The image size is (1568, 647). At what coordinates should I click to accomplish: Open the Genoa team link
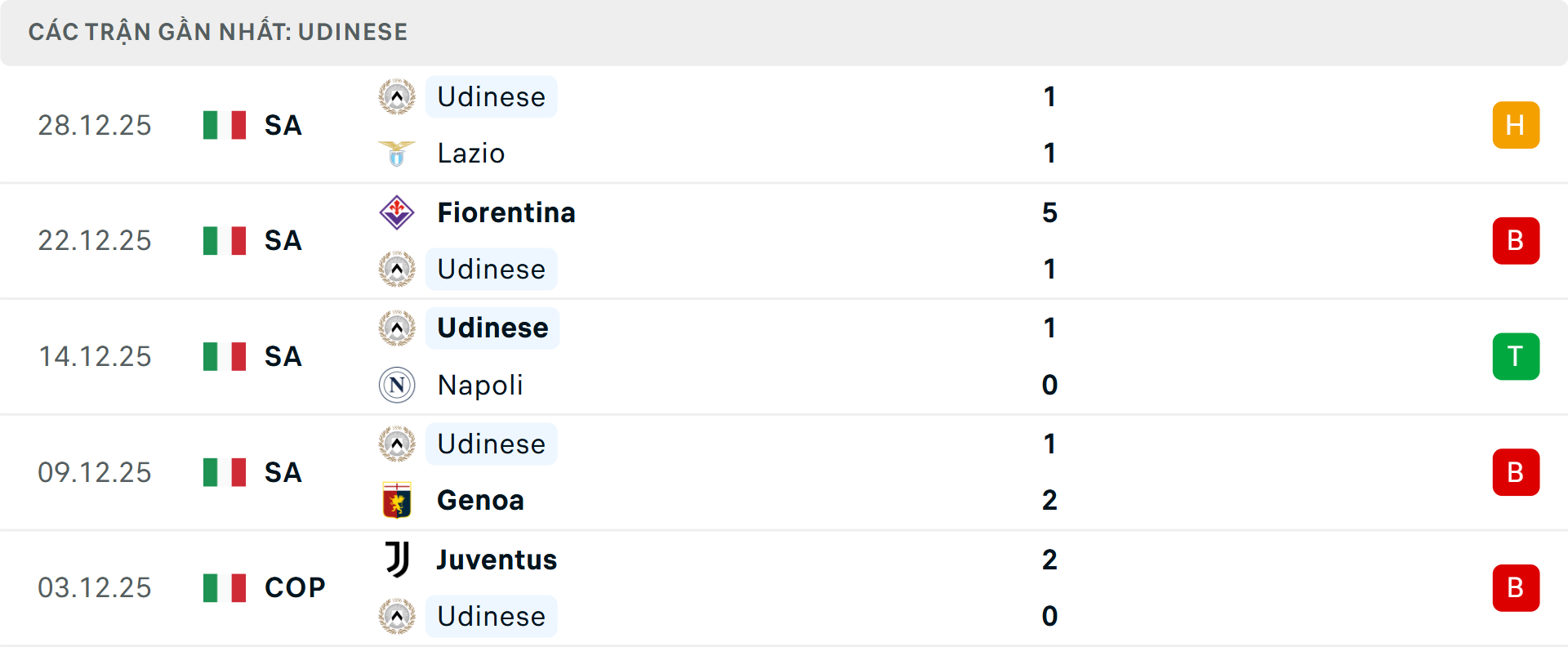pyautogui.click(x=480, y=500)
